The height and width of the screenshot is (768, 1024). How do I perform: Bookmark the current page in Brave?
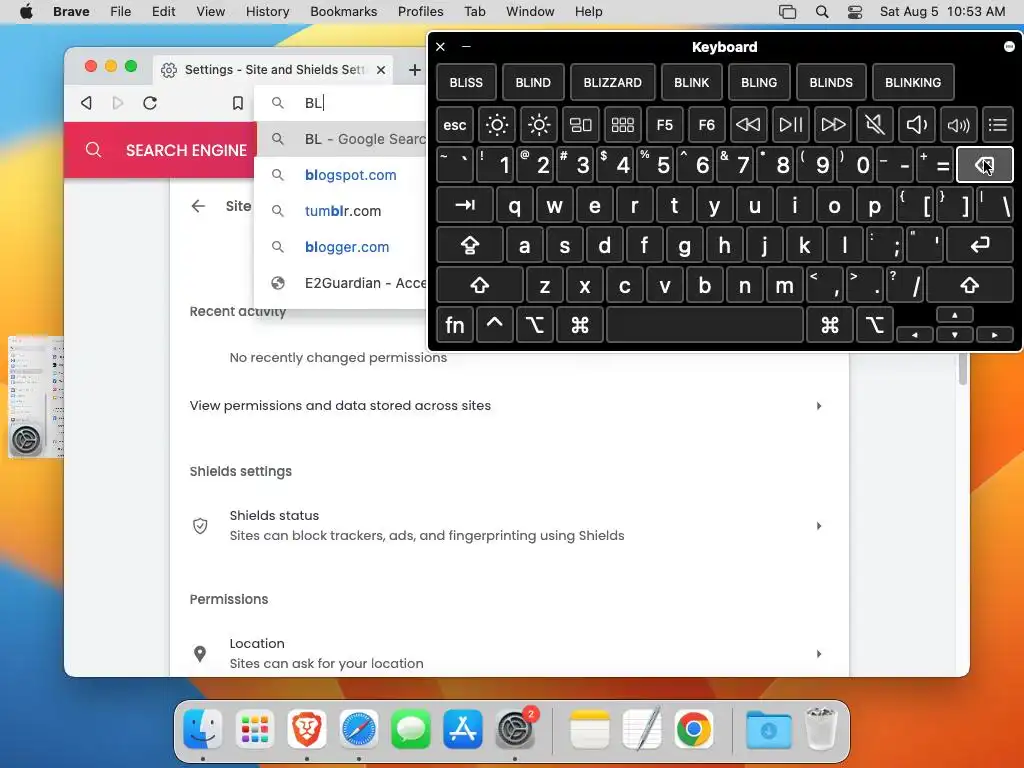click(x=238, y=103)
